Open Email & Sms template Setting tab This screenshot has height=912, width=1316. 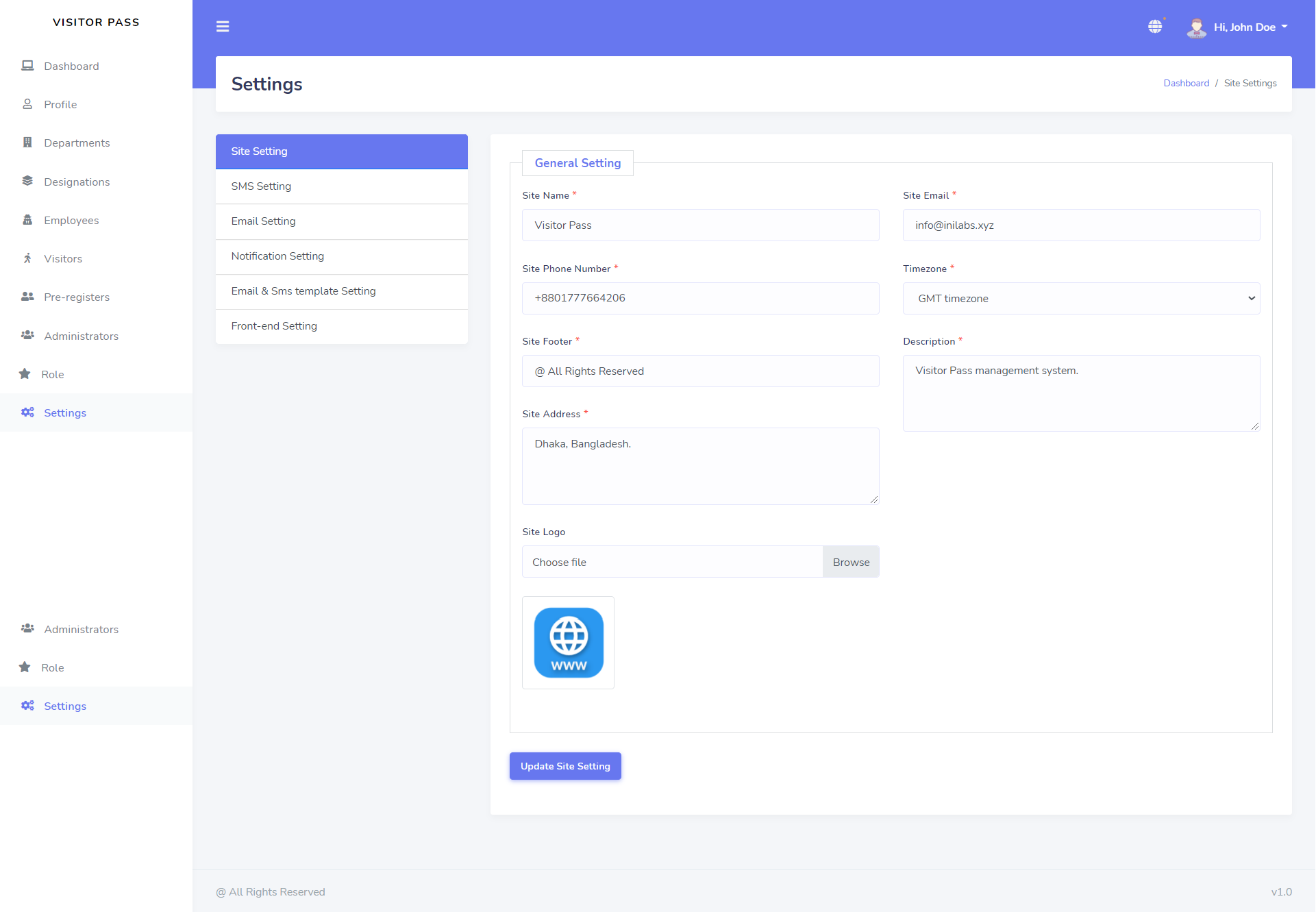pos(341,291)
